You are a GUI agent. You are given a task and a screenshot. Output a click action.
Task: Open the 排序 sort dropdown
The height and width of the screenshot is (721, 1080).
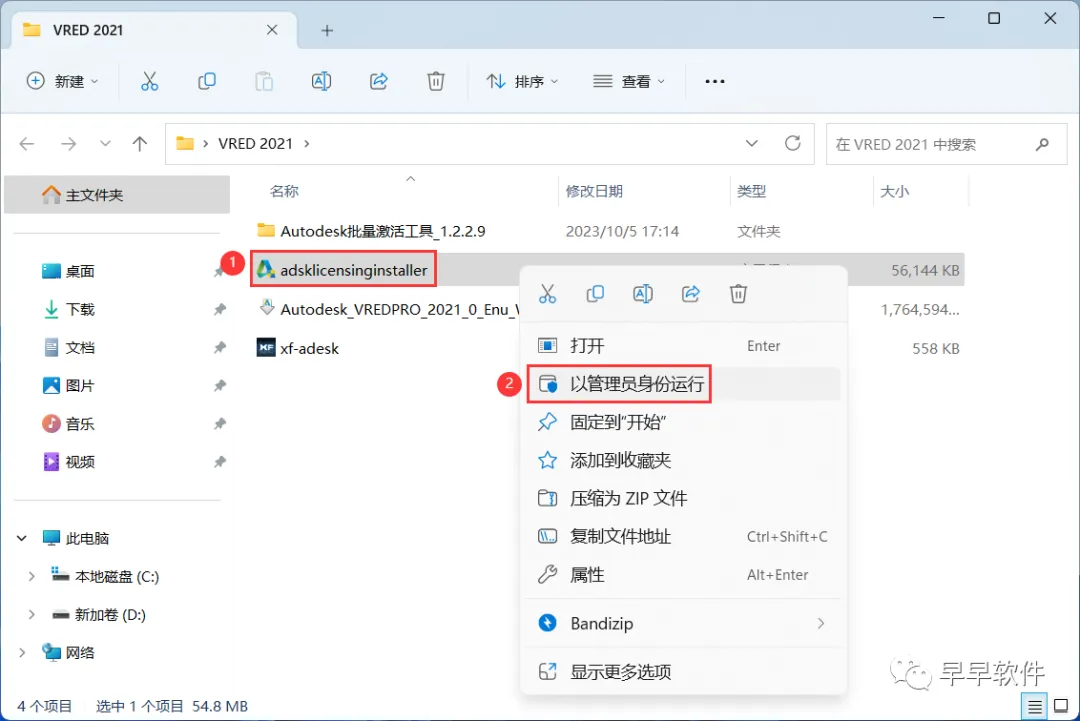coord(522,81)
